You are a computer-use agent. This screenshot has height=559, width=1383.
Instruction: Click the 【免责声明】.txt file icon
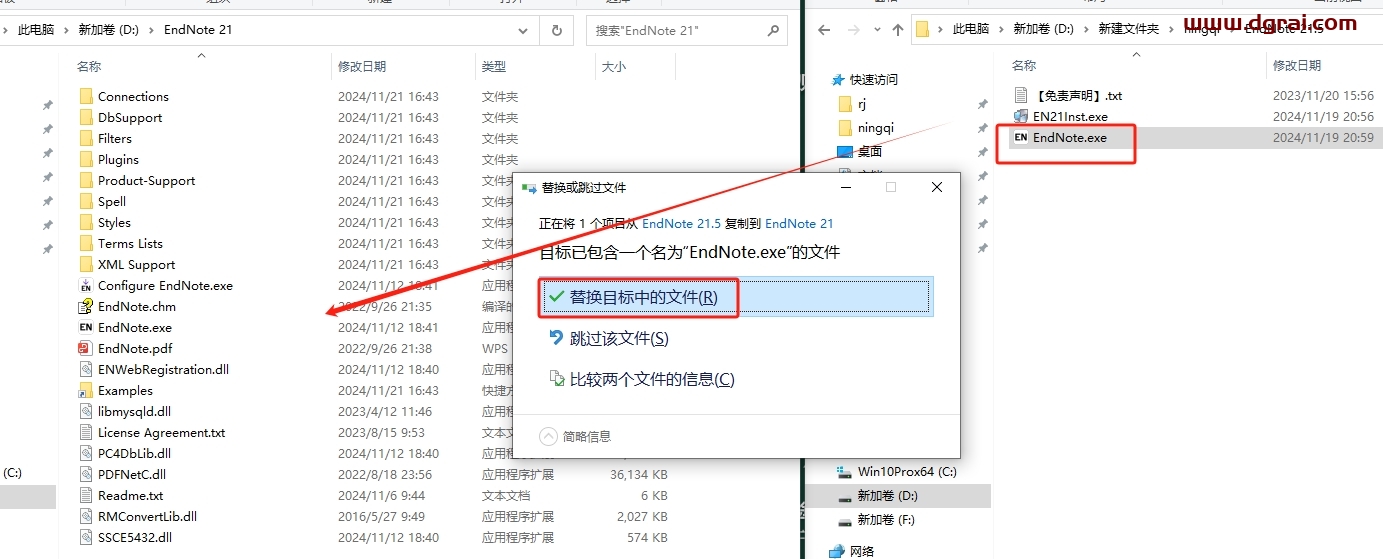coord(1021,96)
